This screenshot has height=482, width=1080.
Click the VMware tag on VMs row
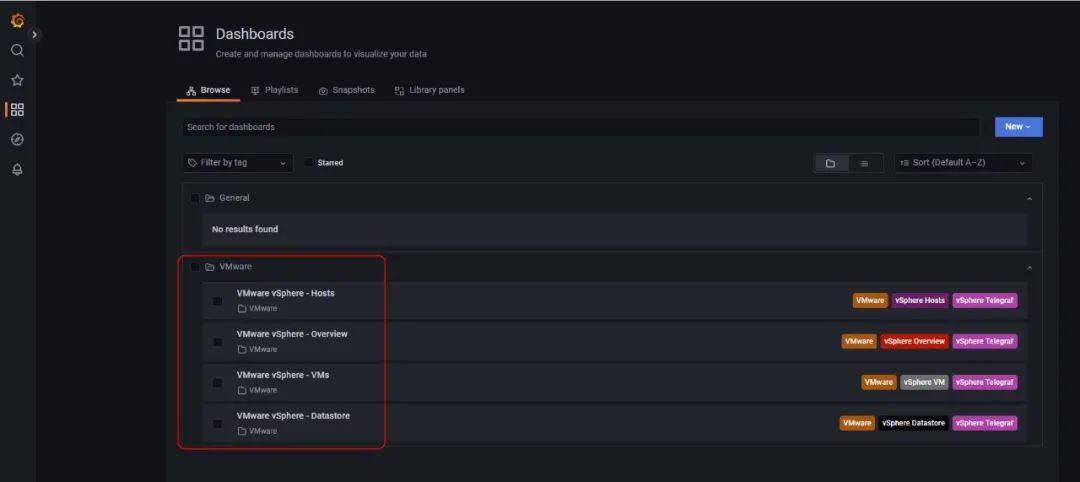point(879,382)
